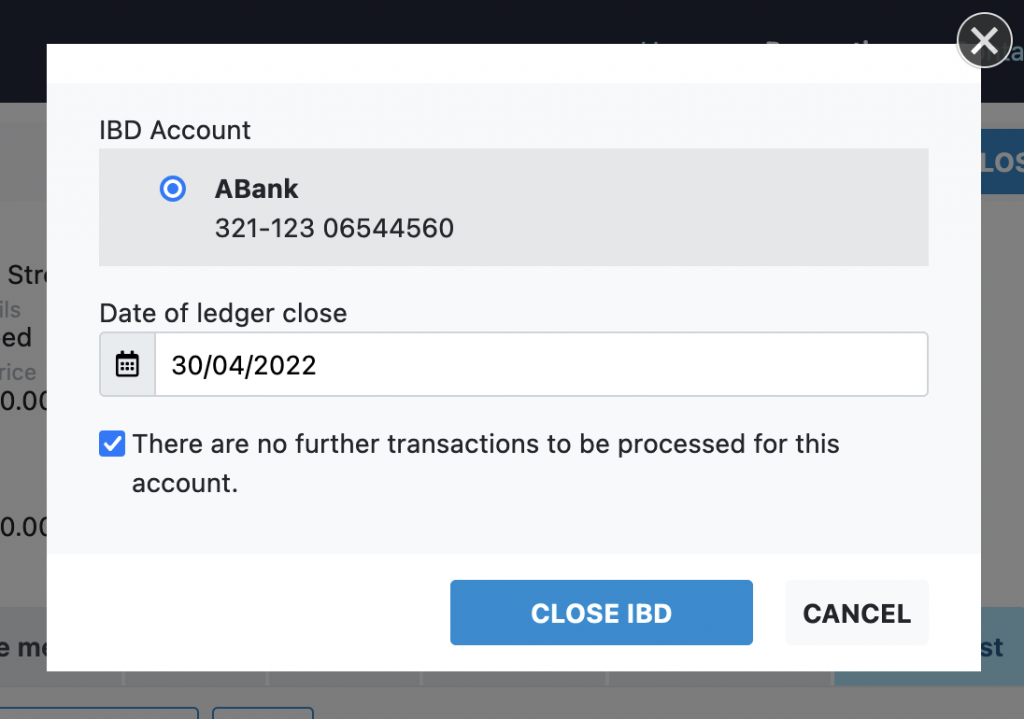Close the dialog with the X icon
The width and height of the screenshot is (1024, 719).
pyautogui.click(x=984, y=41)
